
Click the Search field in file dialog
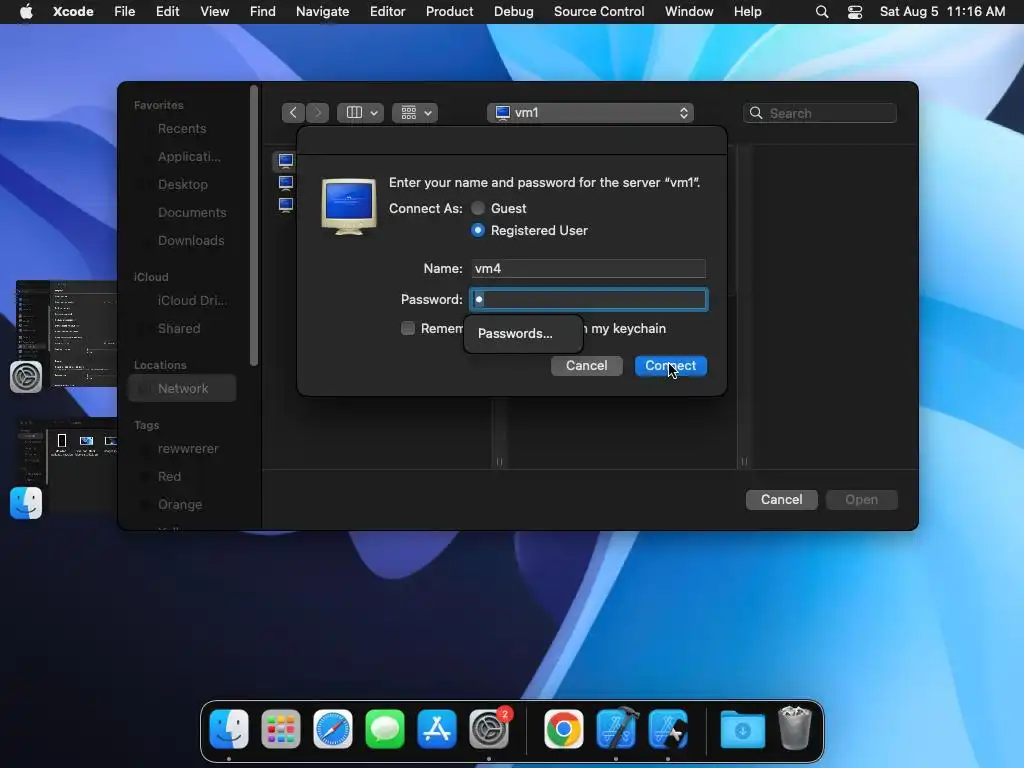[820, 113]
